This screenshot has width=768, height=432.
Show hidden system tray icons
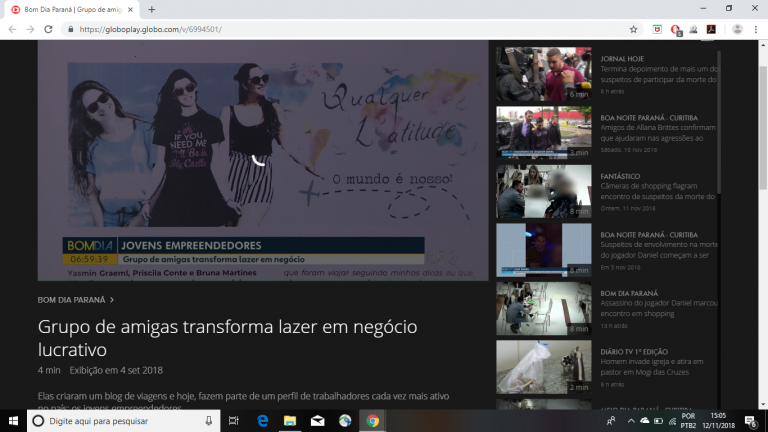click(631, 421)
